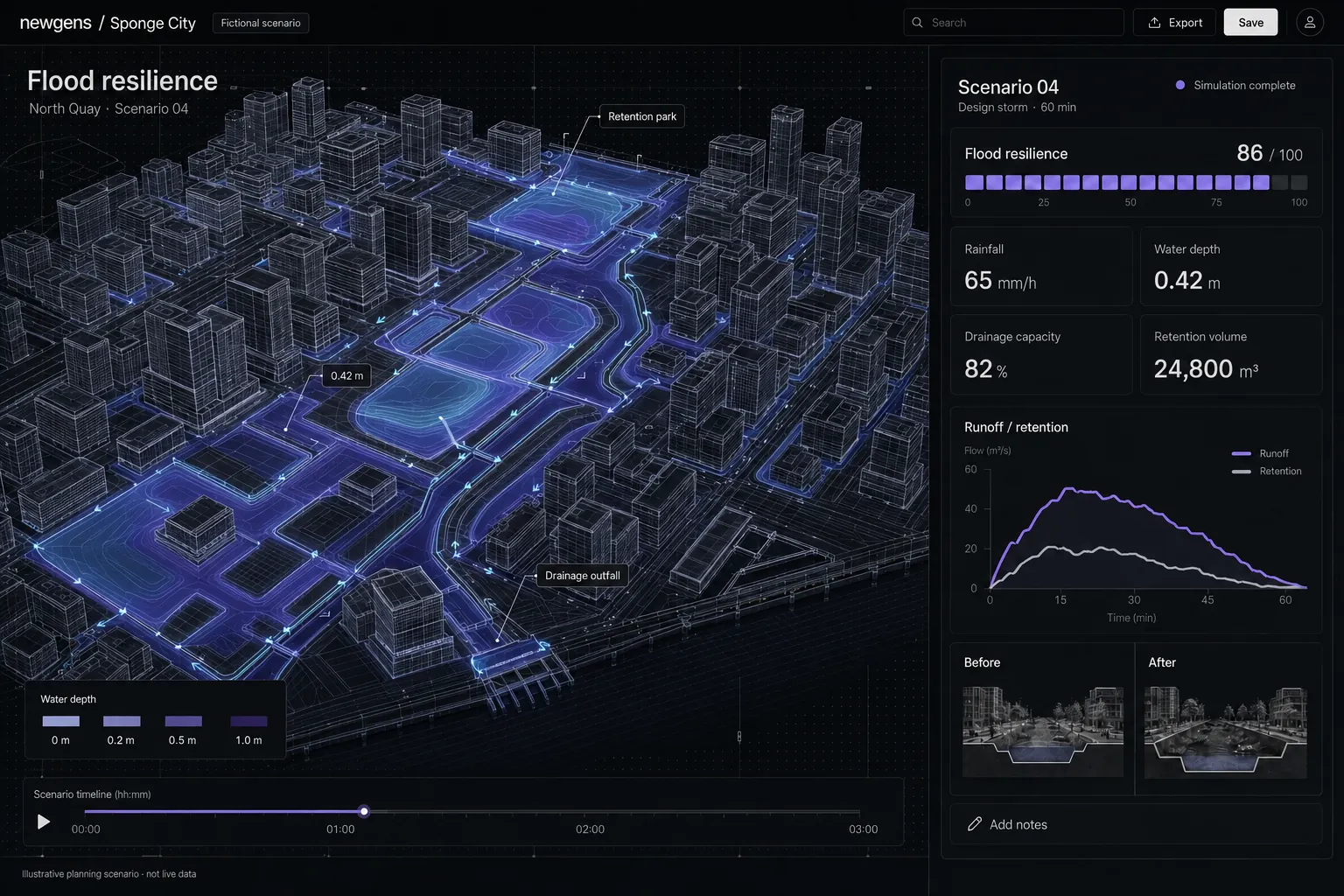Click the pencil icon beside Add notes
This screenshot has width=1344, height=896.
[x=974, y=824]
